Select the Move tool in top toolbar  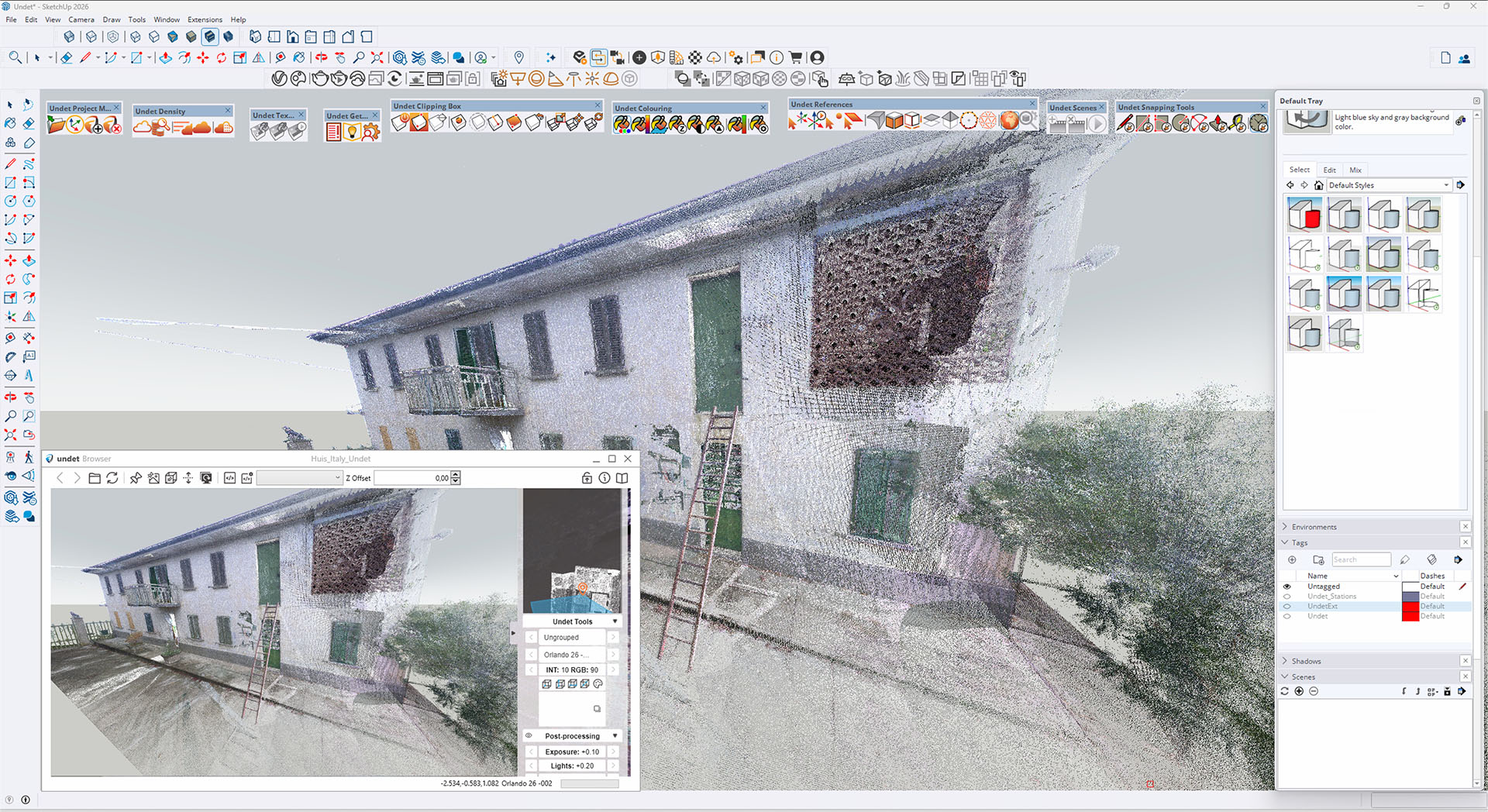[203, 58]
